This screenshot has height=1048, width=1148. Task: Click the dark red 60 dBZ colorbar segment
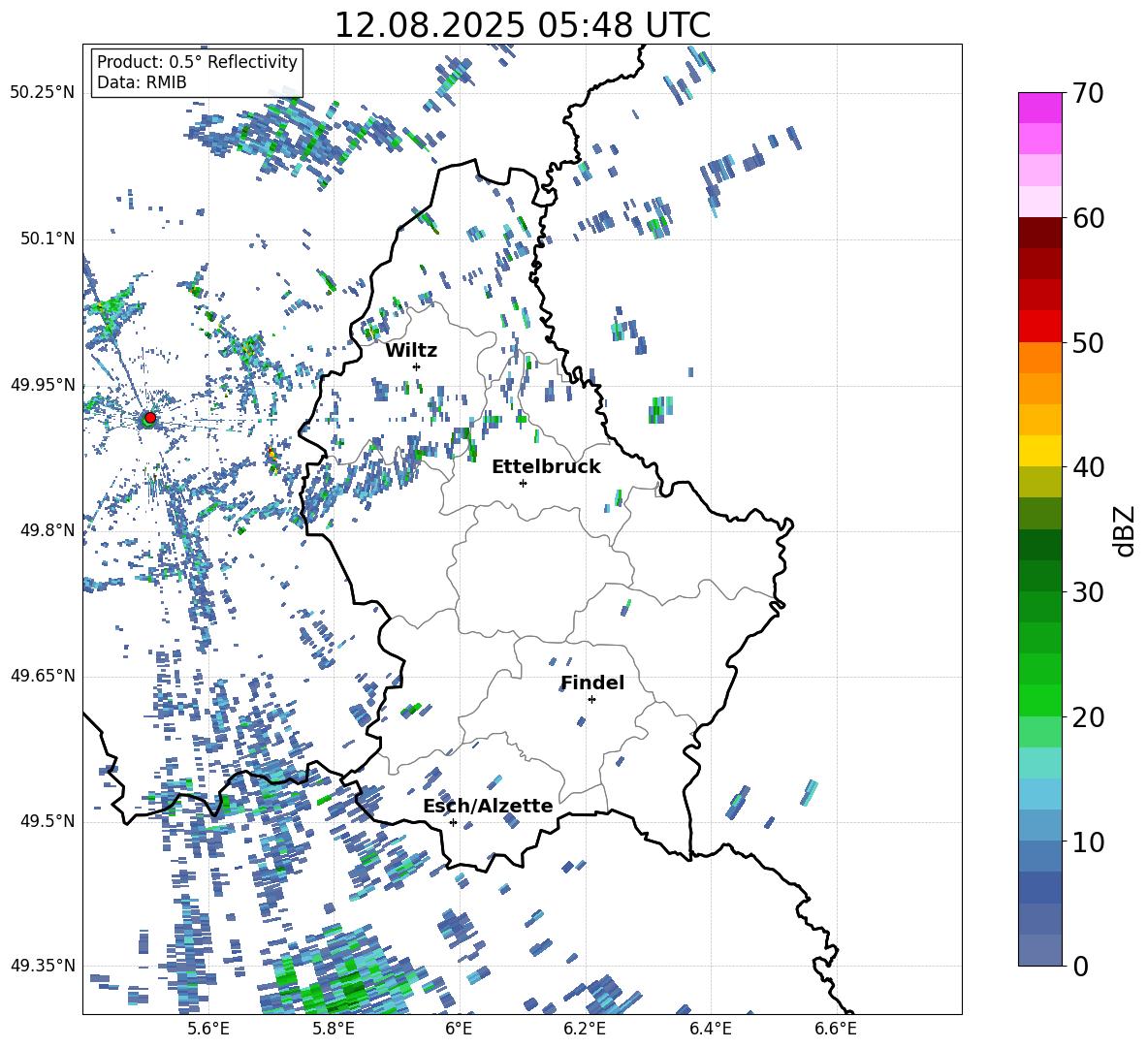pos(1039,233)
